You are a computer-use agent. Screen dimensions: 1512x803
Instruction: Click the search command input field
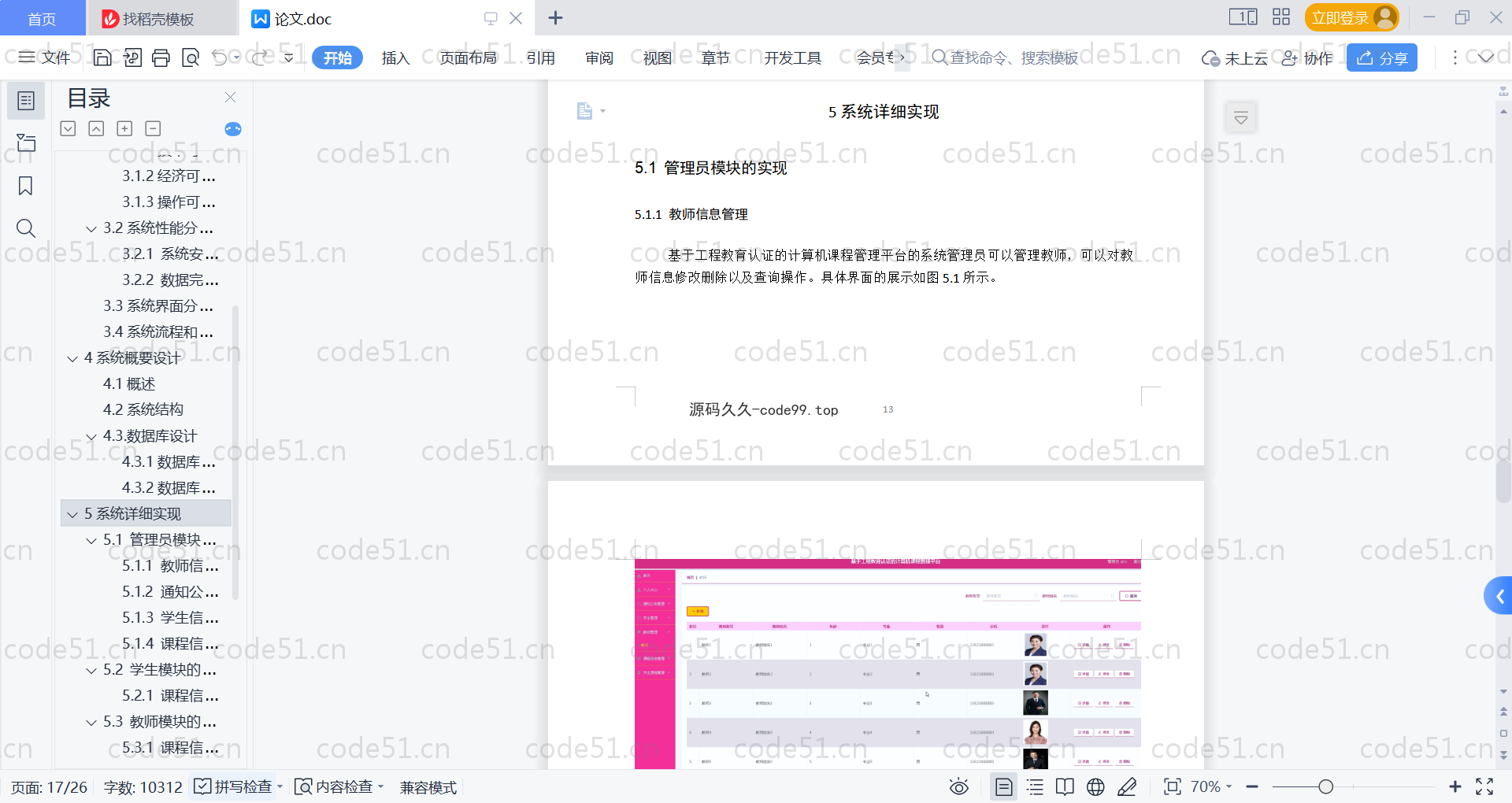pyautogui.click(x=1005, y=57)
